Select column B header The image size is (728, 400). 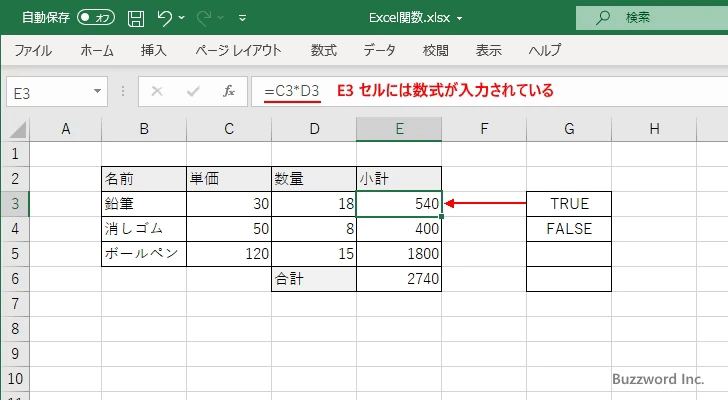click(x=144, y=129)
